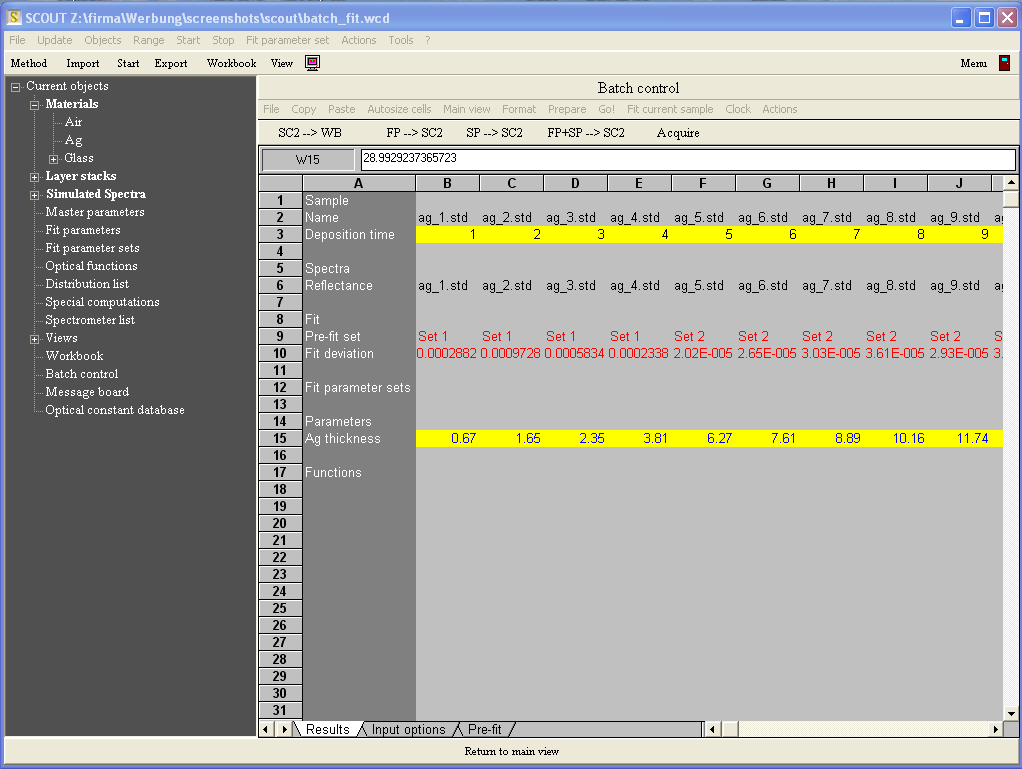This screenshot has height=769, width=1022.
Task: Click the vertical scrollbar up arrow
Action: pyautogui.click(x=1011, y=183)
